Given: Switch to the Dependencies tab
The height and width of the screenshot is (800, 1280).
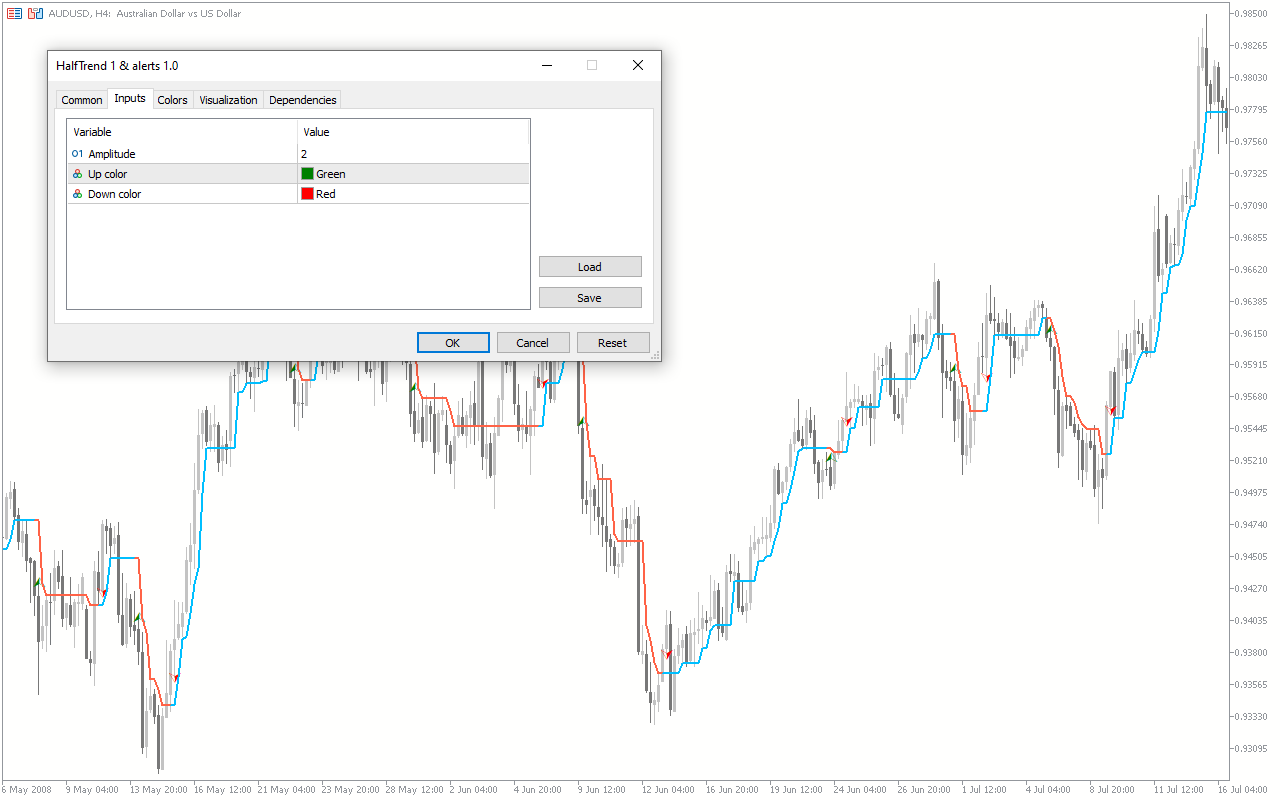Looking at the screenshot, I should pos(303,100).
